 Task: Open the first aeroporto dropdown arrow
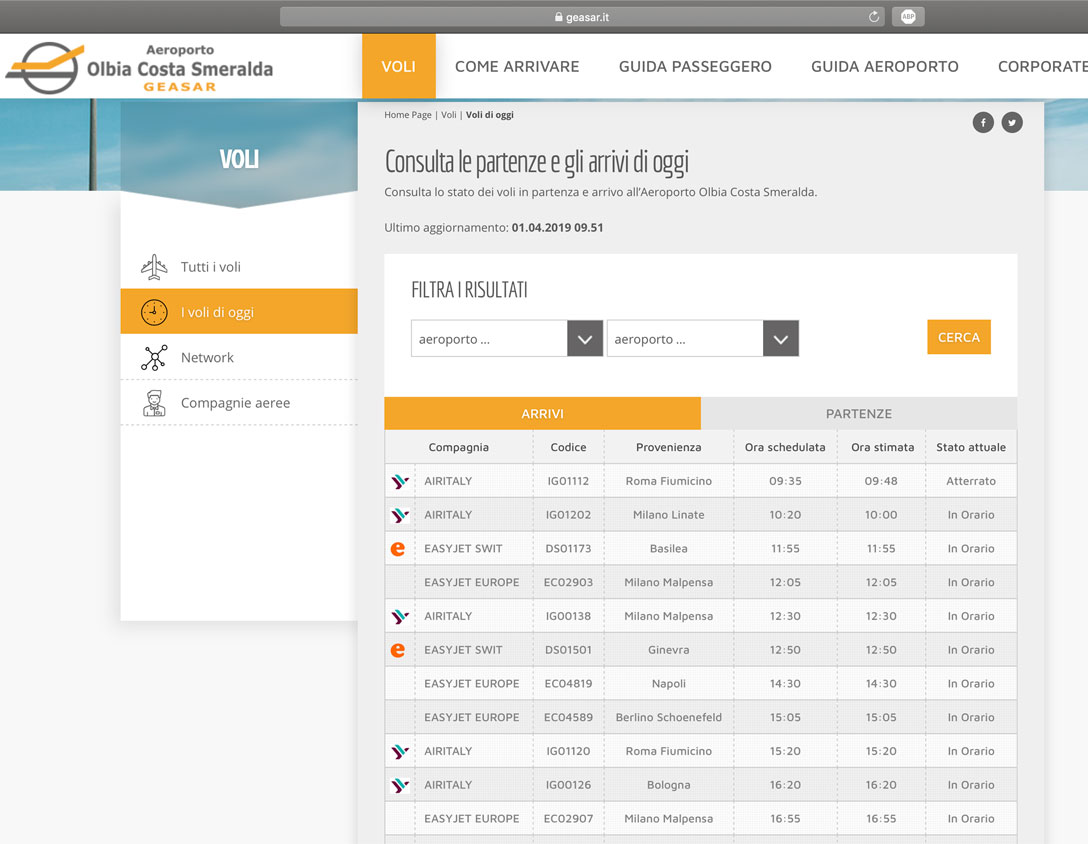tap(585, 339)
